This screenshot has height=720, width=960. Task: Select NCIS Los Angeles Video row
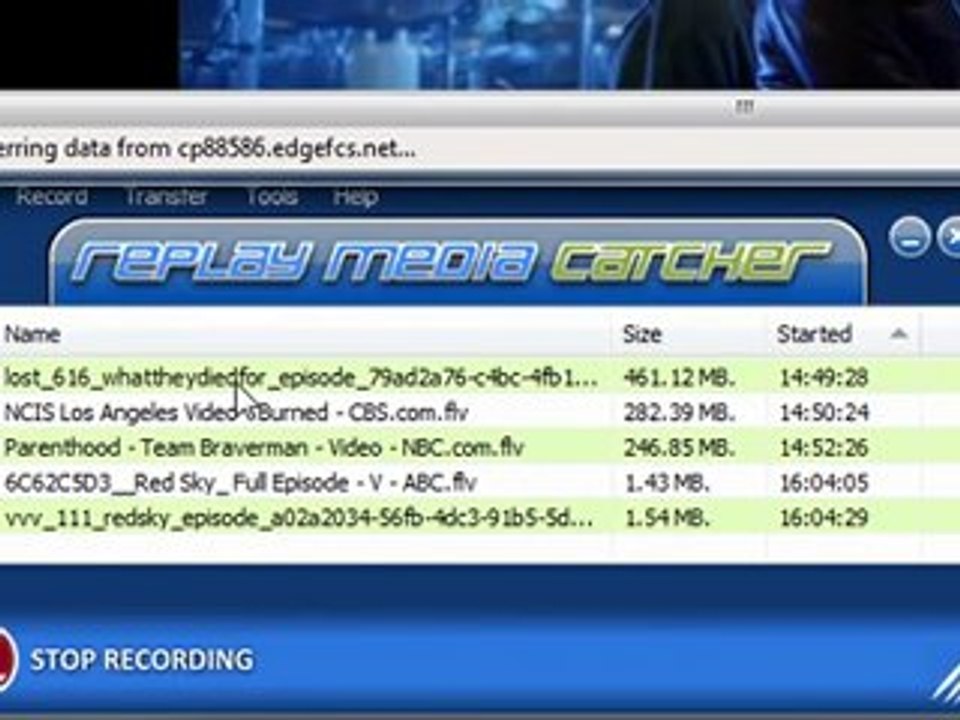point(480,412)
